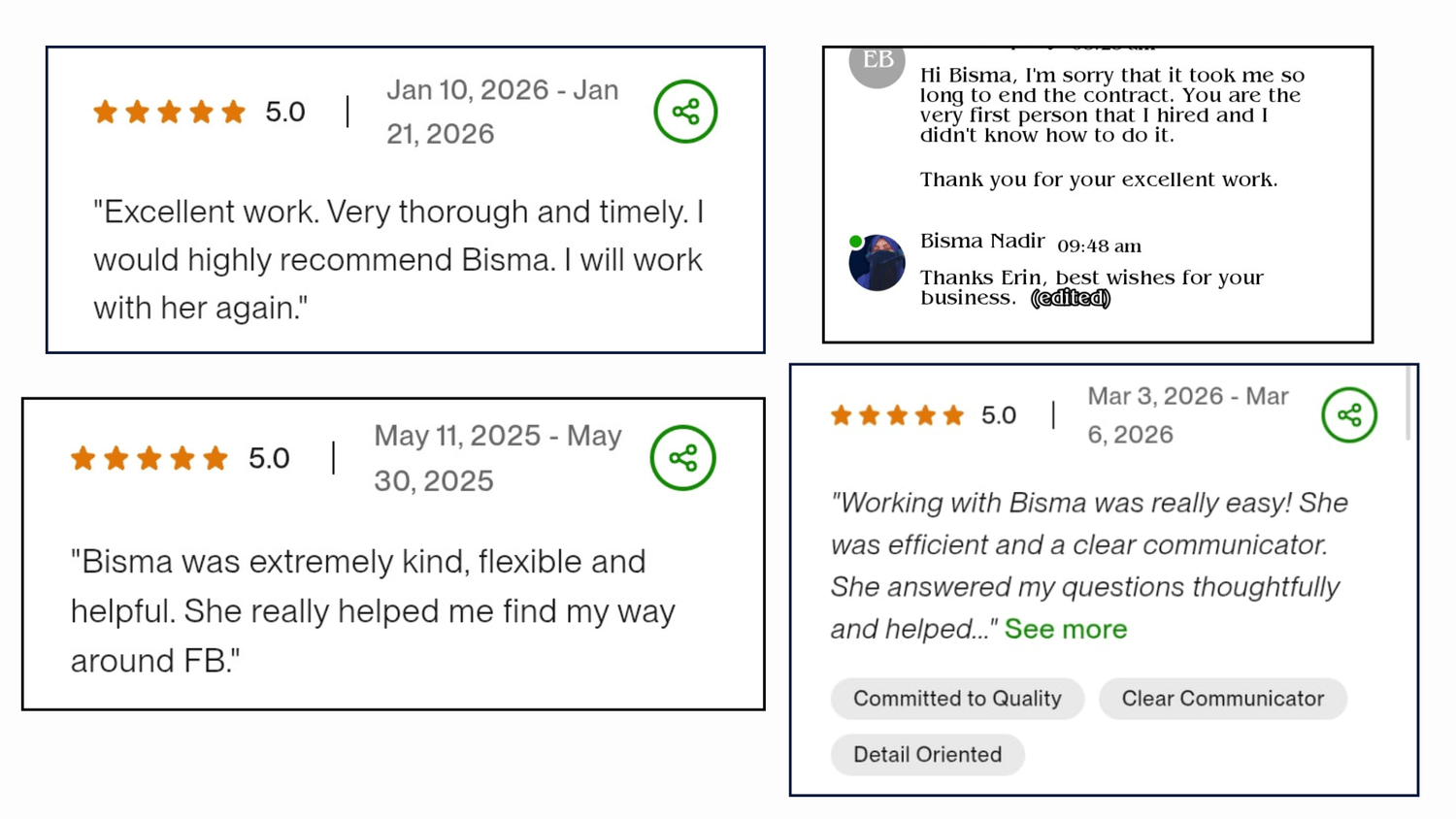Click the (edited) label on Bisma's message
Image resolution: width=1456 pixels, height=819 pixels.
(x=1071, y=299)
